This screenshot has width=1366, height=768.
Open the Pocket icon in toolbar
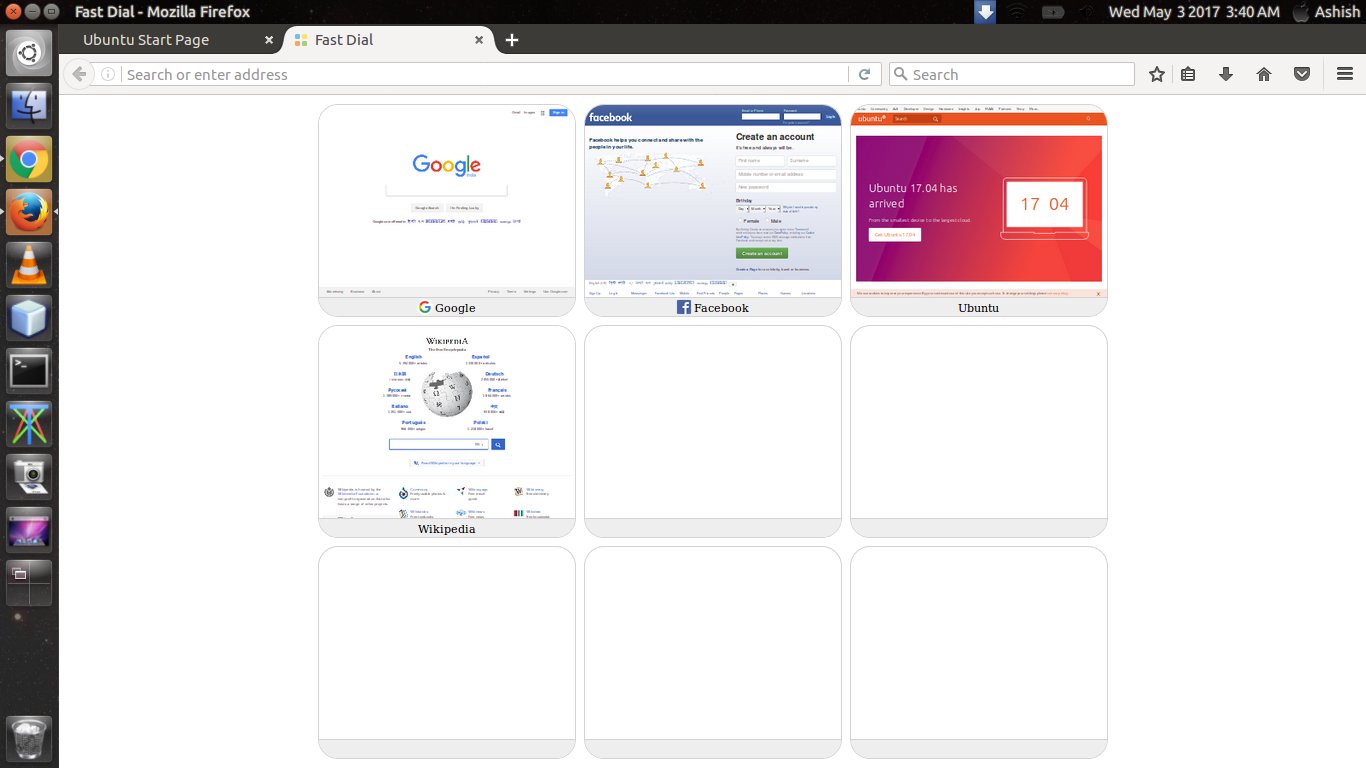click(x=1302, y=74)
